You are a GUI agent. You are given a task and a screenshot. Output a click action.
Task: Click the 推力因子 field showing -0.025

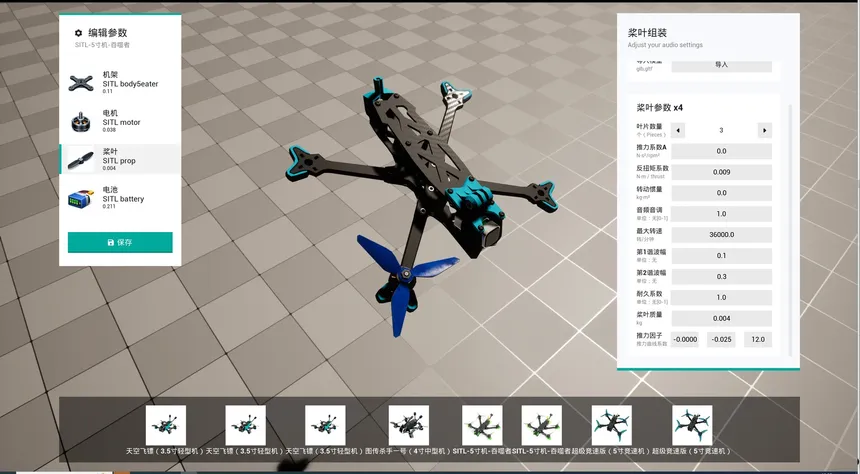(721, 339)
